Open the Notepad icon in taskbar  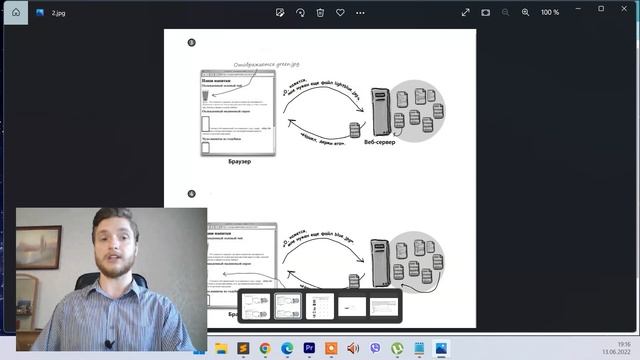pos(419,348)
